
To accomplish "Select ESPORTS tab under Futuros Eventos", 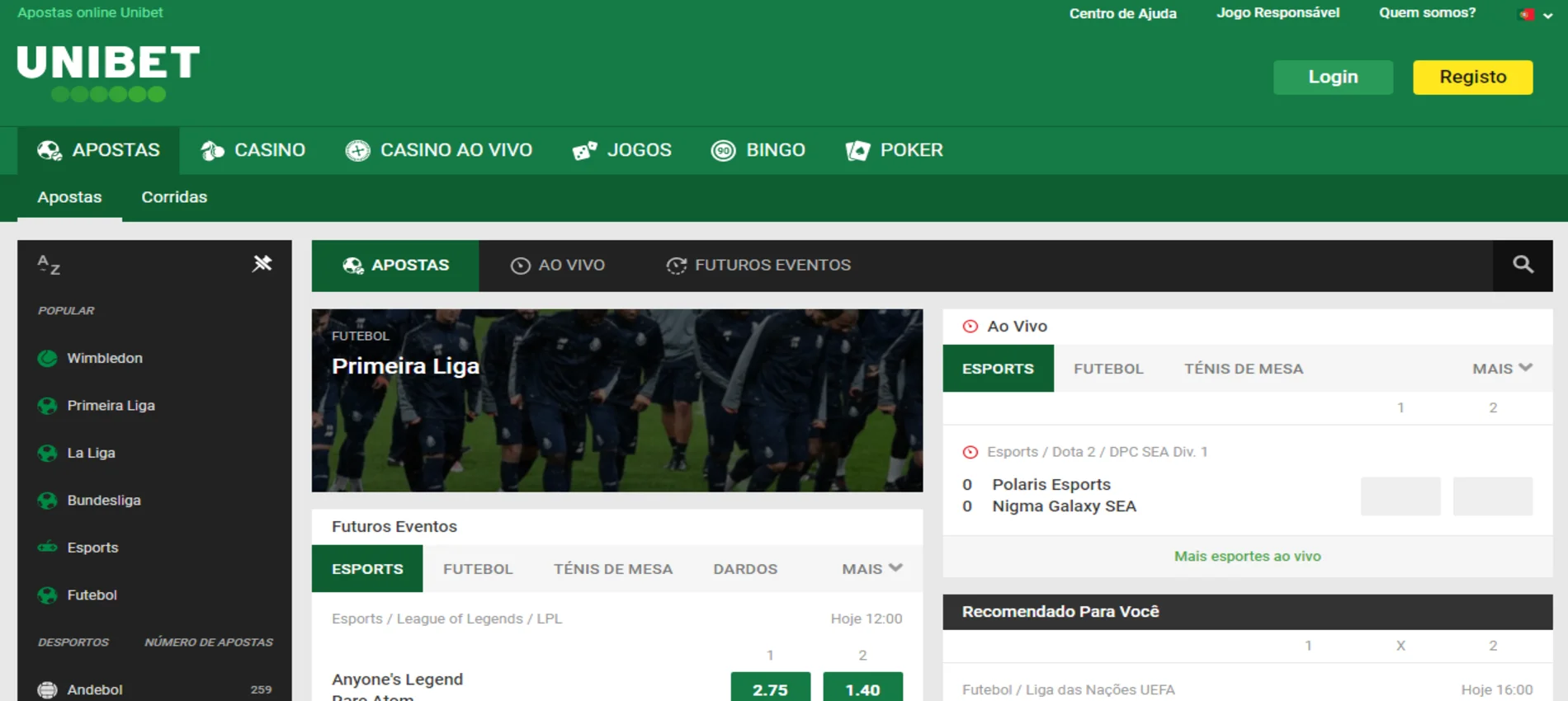I will tap(367, 569).
